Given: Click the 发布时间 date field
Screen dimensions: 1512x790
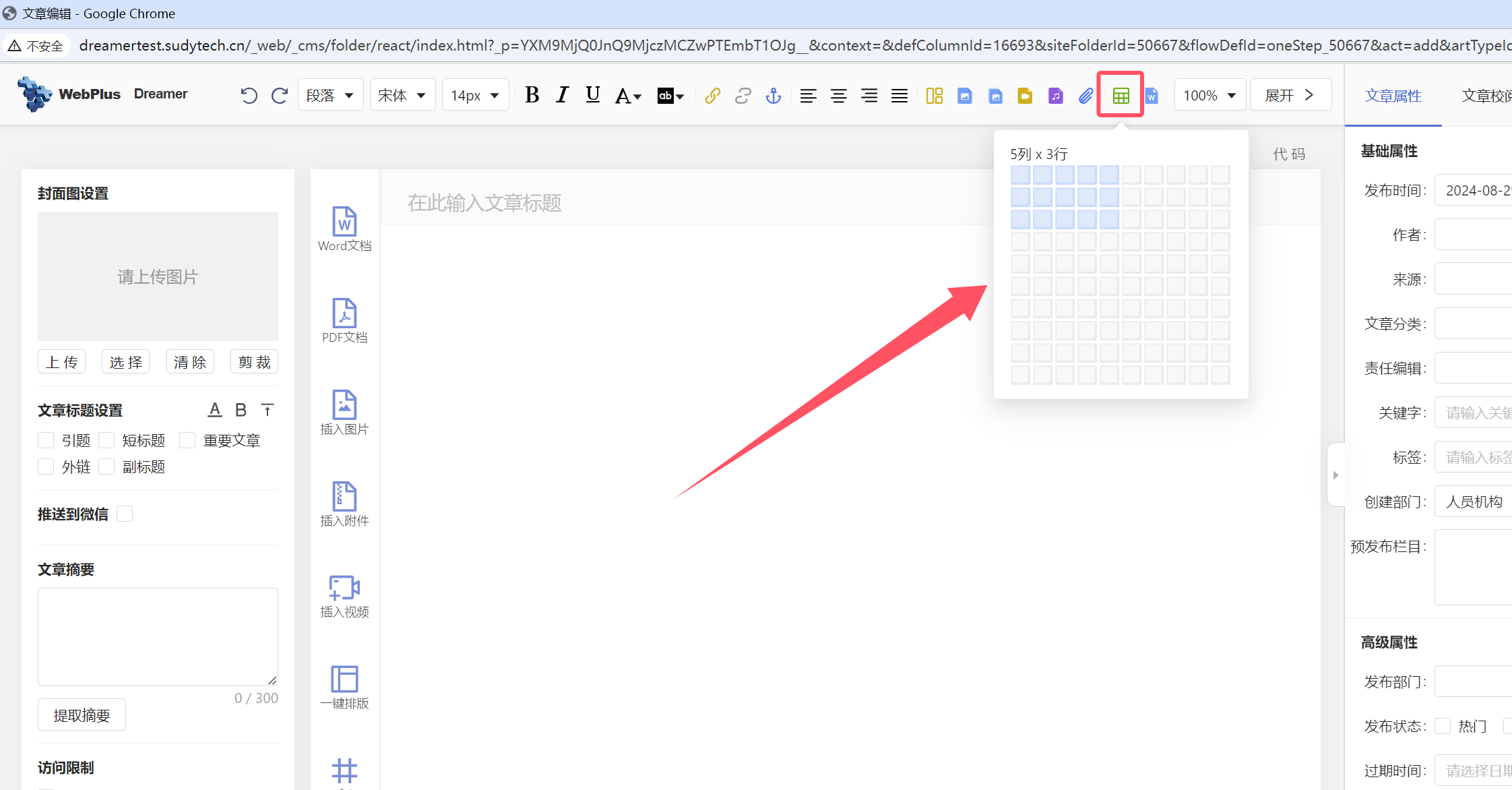Looking at the screenshot, I should (x=1473, y=190).
